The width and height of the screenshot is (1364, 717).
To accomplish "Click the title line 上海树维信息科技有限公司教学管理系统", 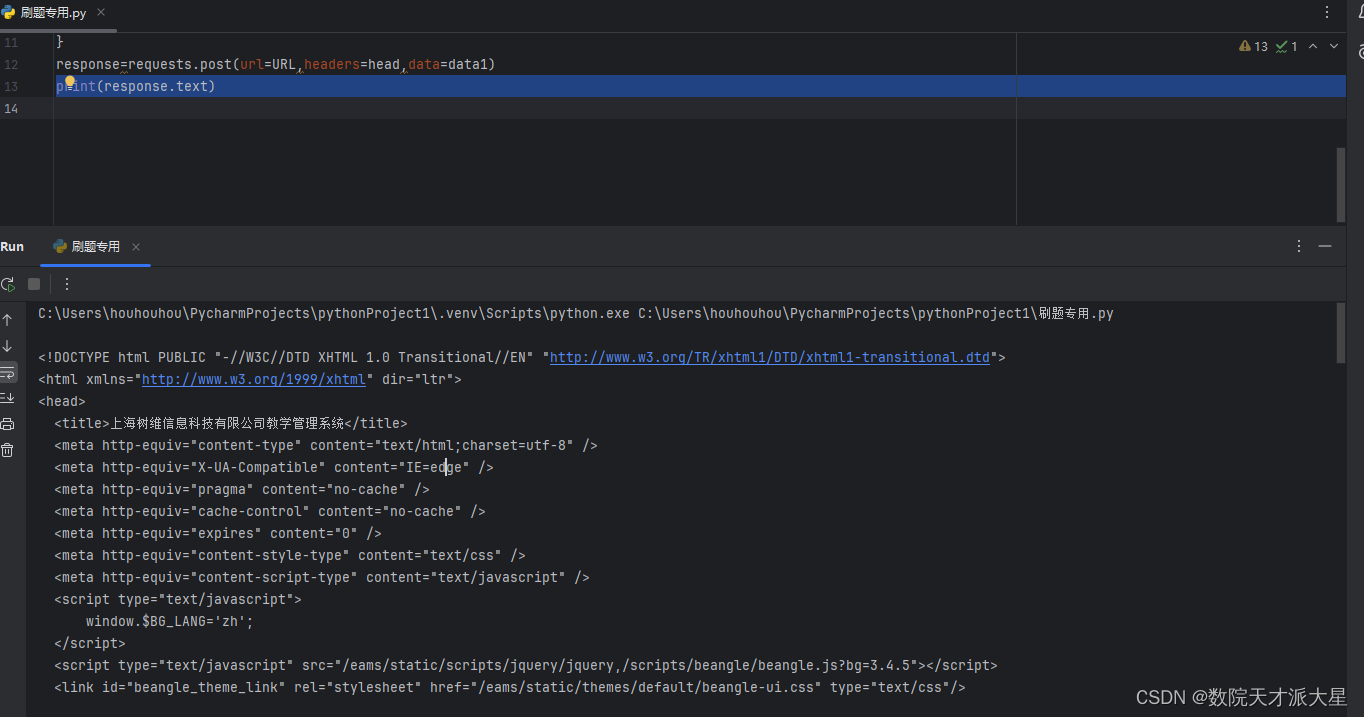I will (231, 423).
